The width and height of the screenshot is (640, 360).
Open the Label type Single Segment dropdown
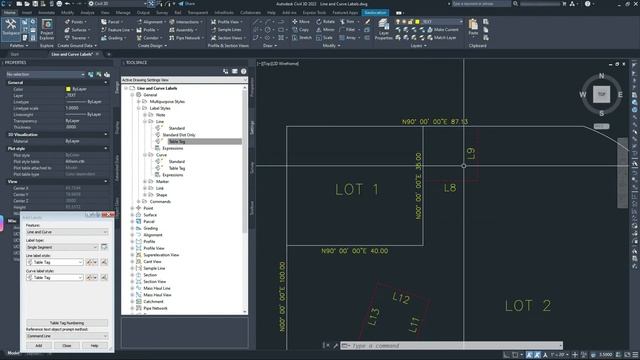(62, 247)
